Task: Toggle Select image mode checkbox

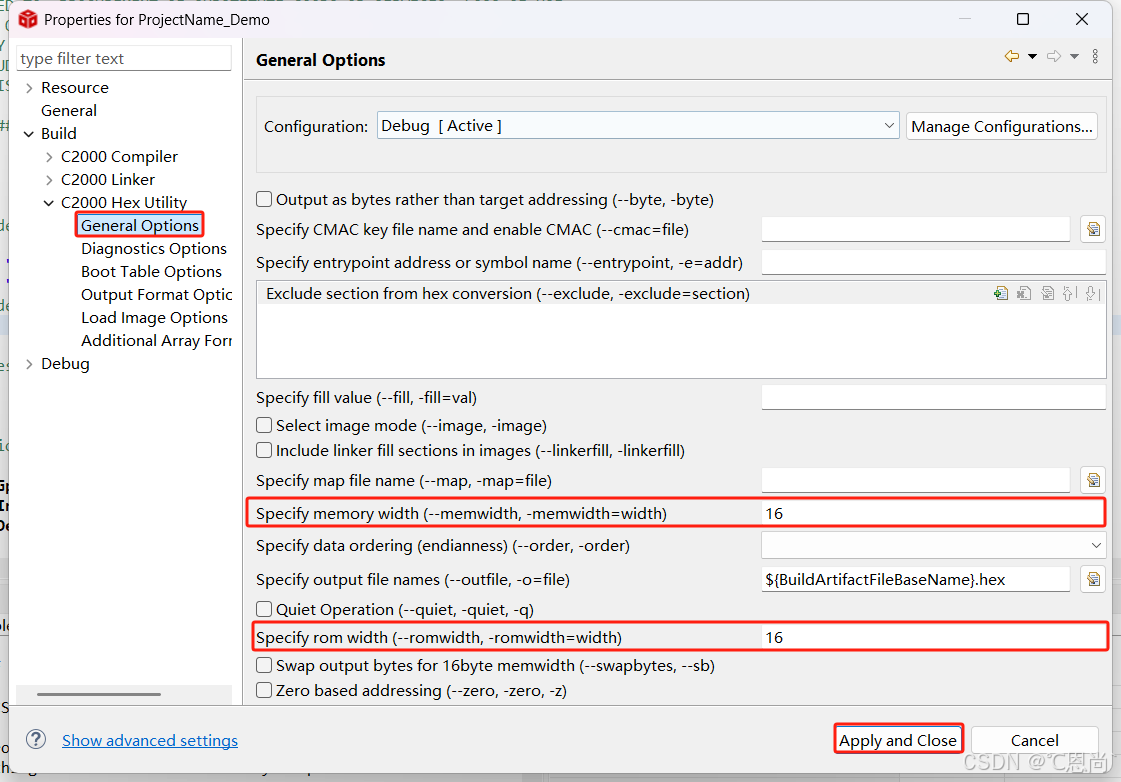Action: pyautogui.click(x=264, y=425)
